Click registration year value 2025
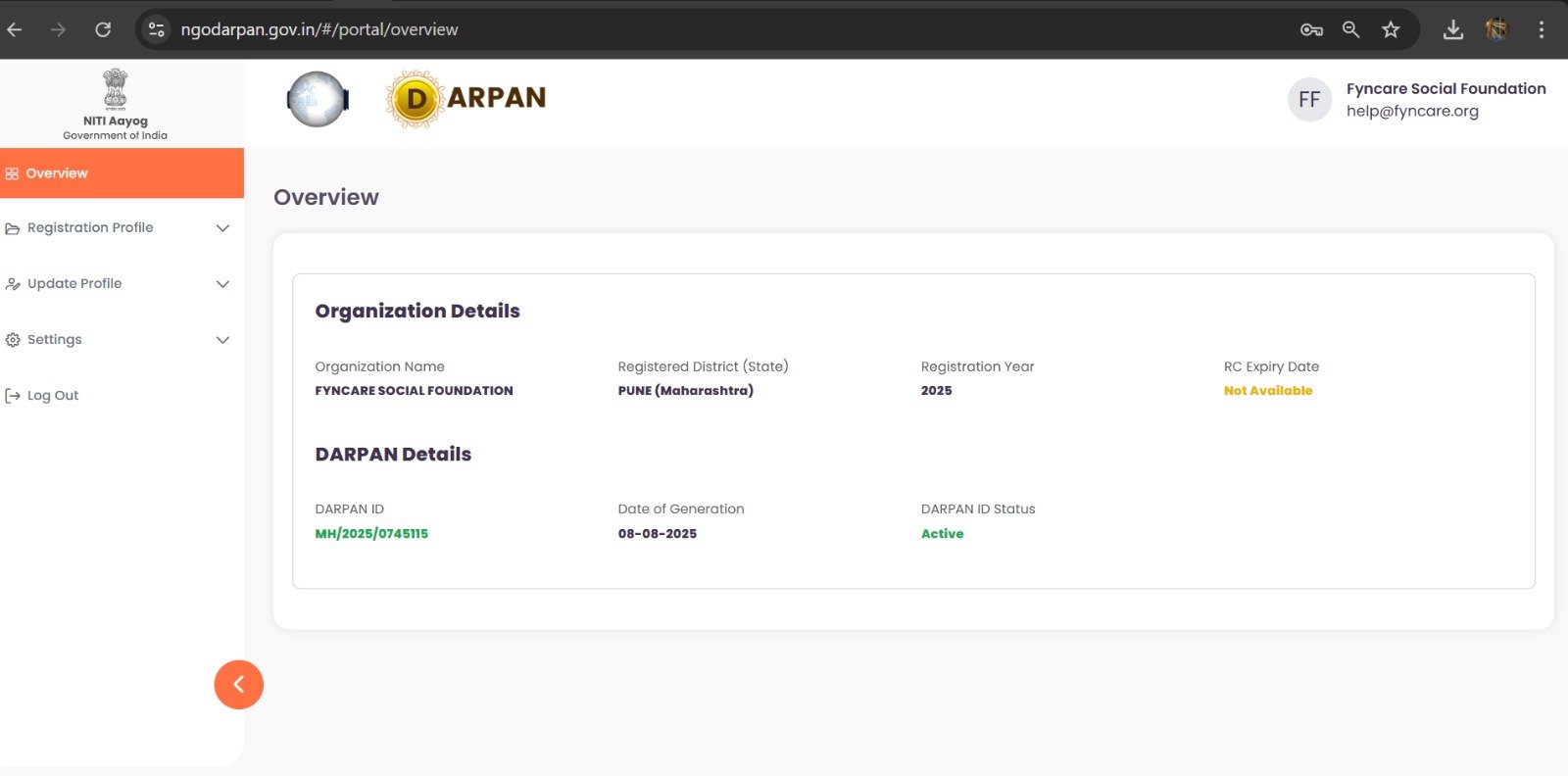Viewport: 1568px width, 776px height. pyautogui.click(x=936, y=391)
